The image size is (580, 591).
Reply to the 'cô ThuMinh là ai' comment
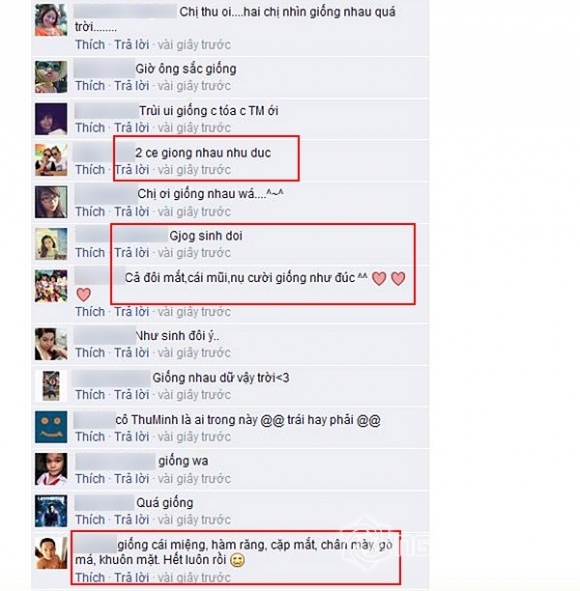coord(132,436)
